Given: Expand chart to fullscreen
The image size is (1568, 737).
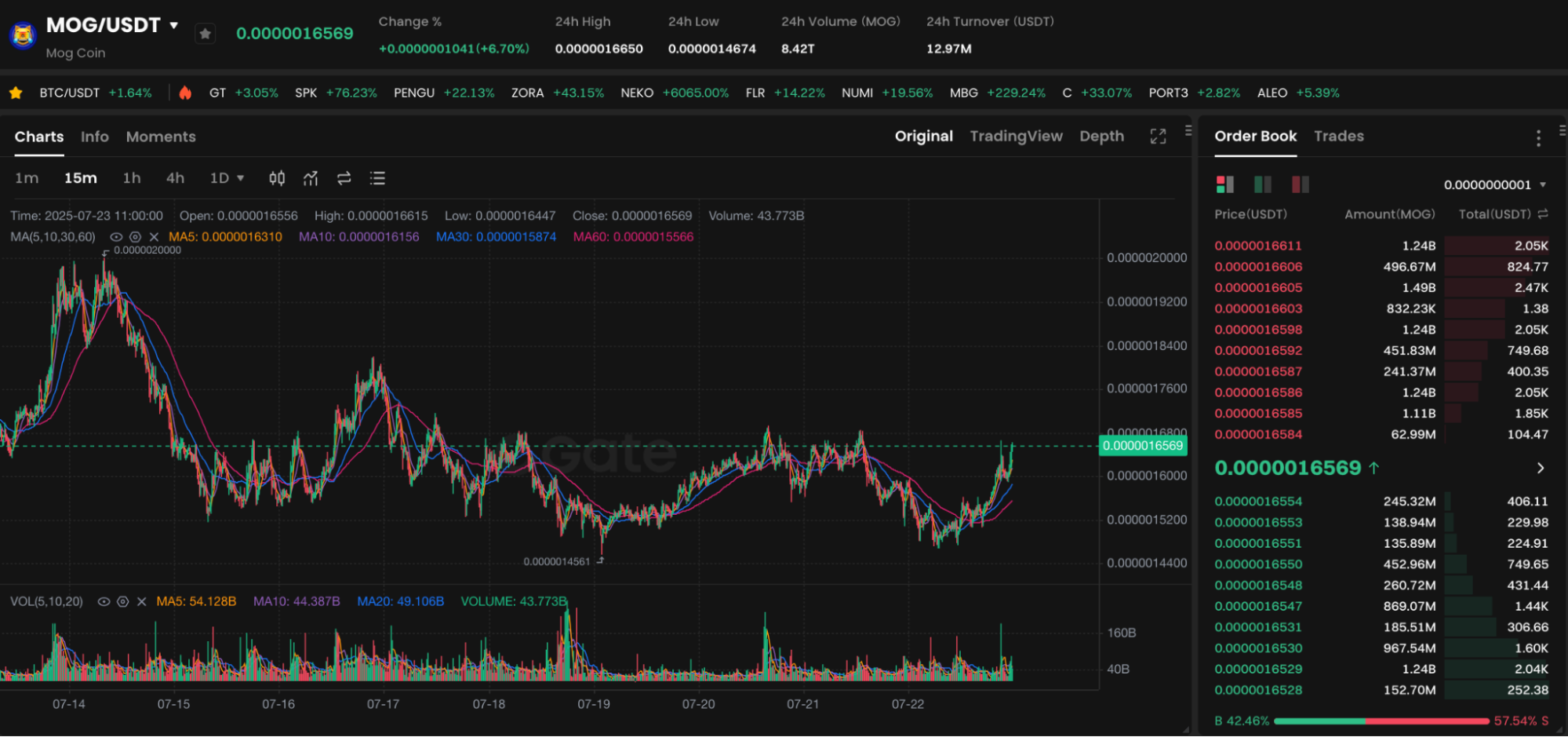Looking at the screenshot, I should click(x=1158, y=137).
